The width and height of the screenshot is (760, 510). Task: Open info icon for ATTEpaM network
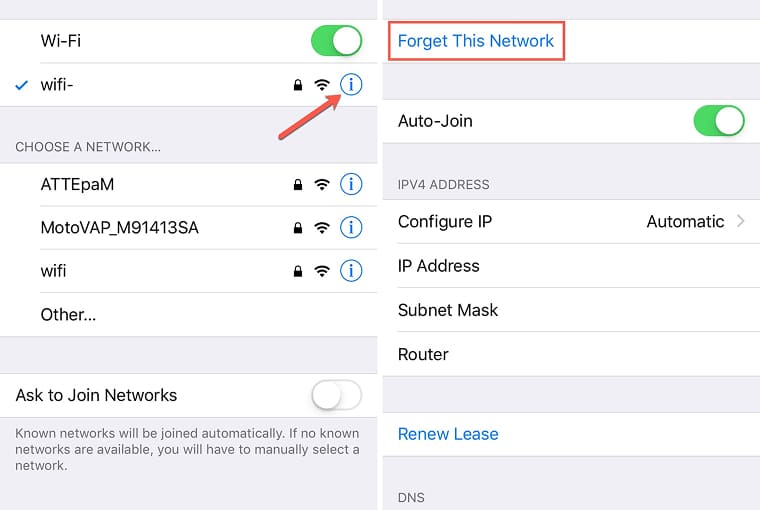pos(351,184)
